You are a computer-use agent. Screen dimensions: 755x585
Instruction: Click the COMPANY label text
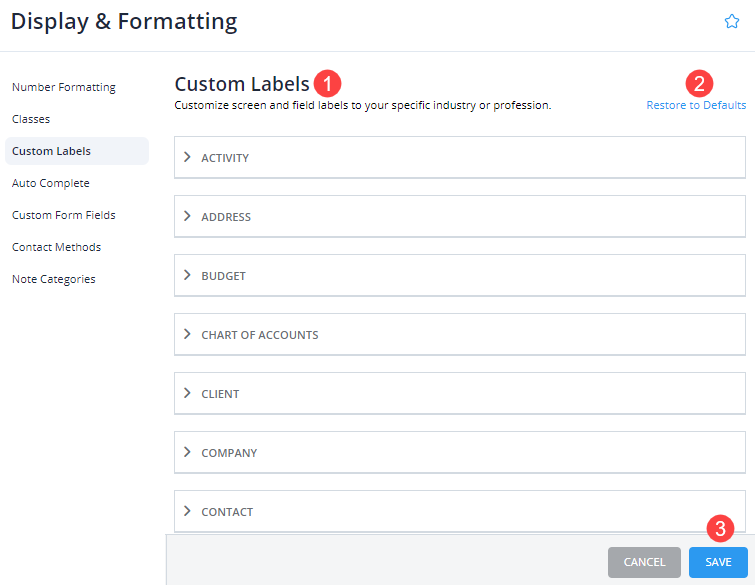point(229,453)
